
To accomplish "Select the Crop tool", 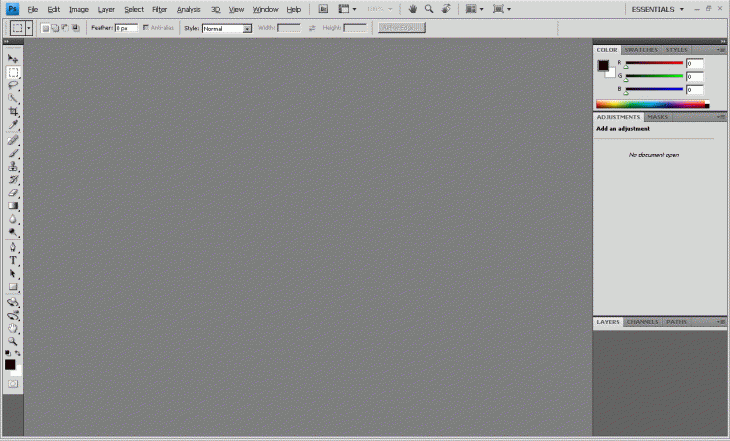I will coord(13,112).
